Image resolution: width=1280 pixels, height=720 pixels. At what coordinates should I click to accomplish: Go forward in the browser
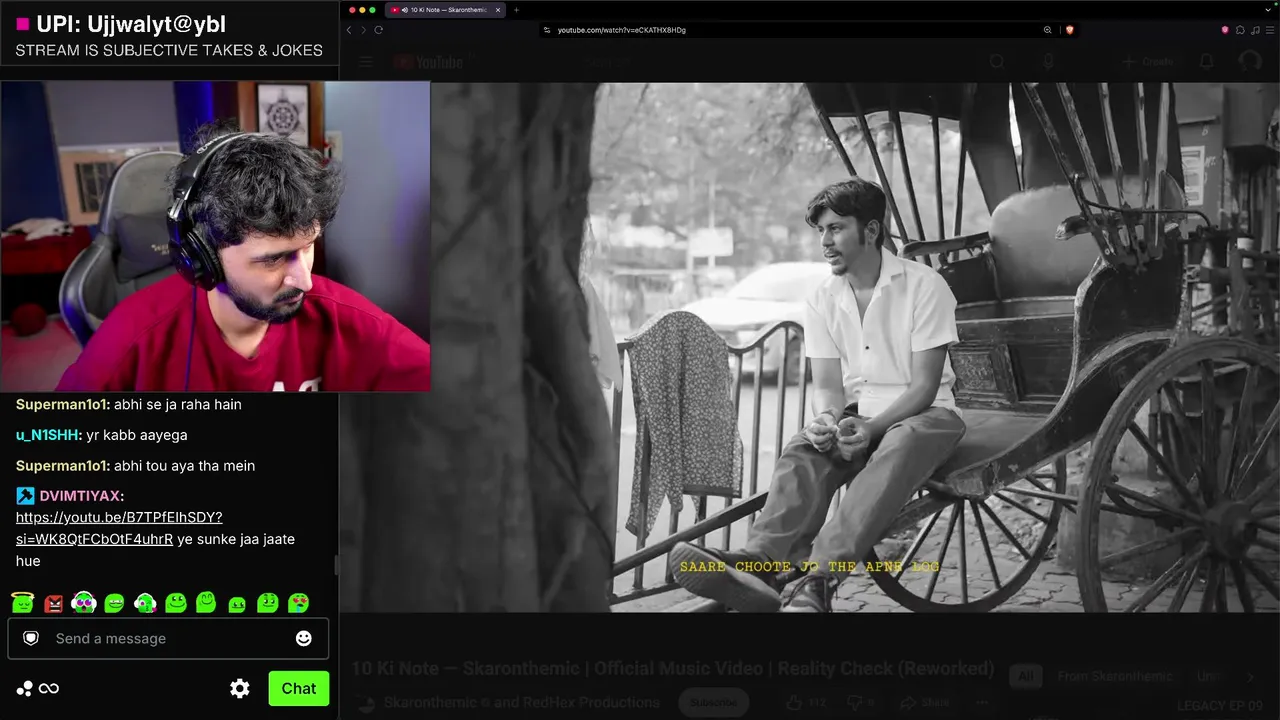(363, 30)
